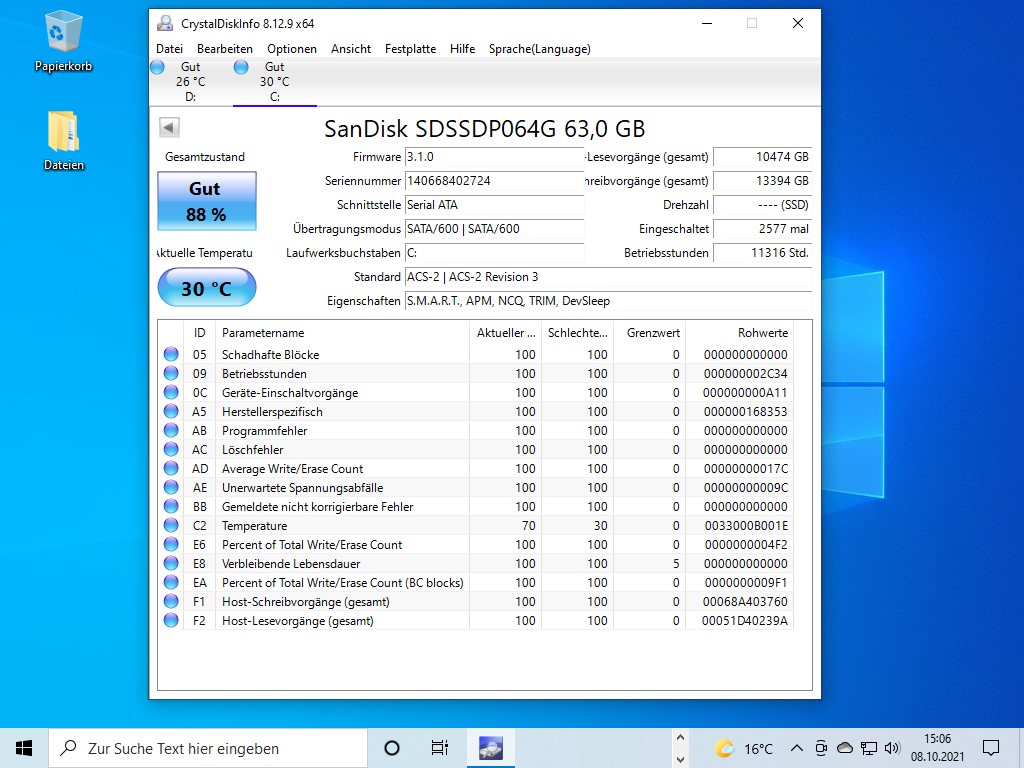
Task: Click status orb for Betriebsstunden attribute row
Action: click(x=171, y=373)
